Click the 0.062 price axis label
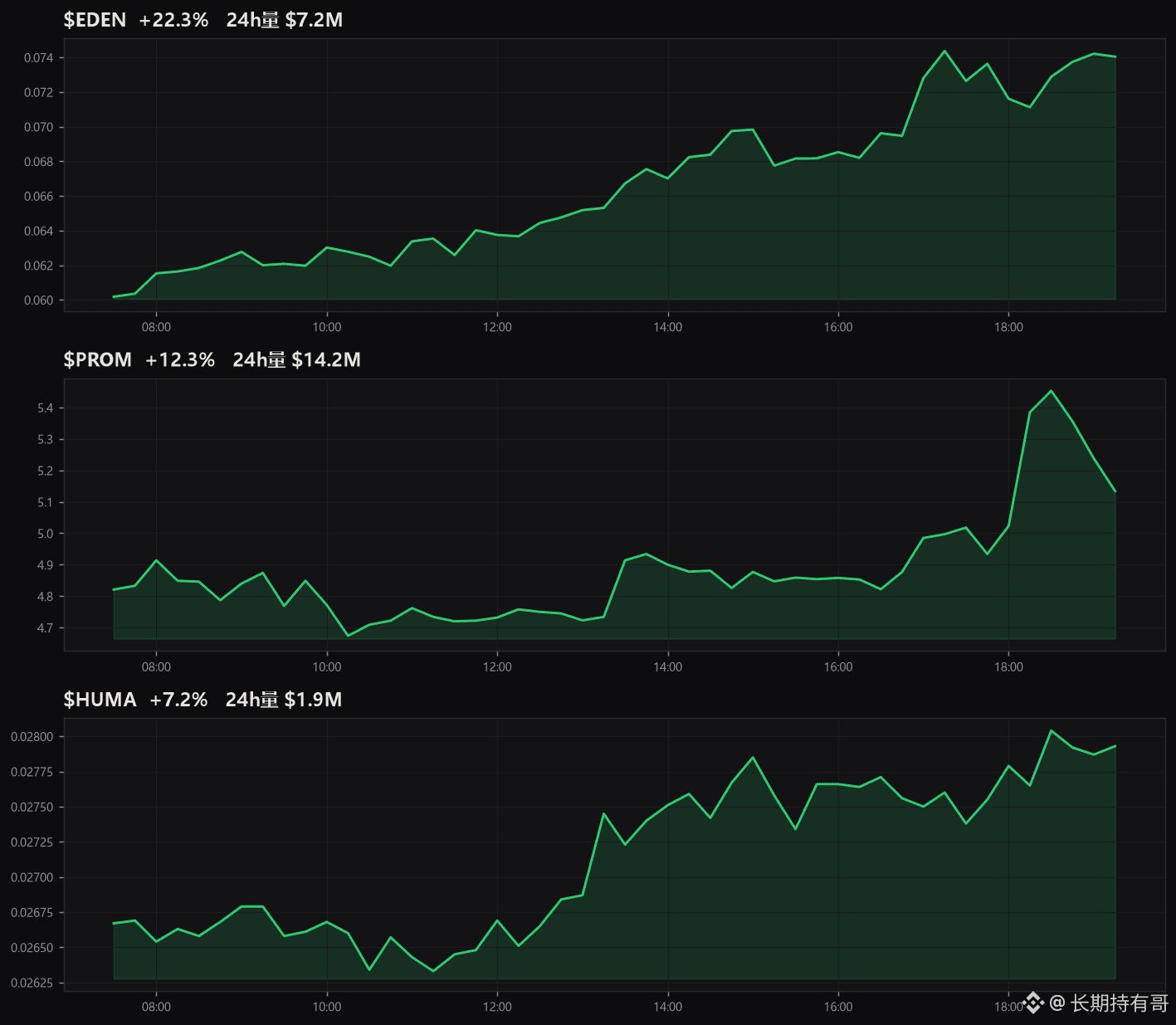Screen dimensions: 1176x1025 (x=38, y=266)
